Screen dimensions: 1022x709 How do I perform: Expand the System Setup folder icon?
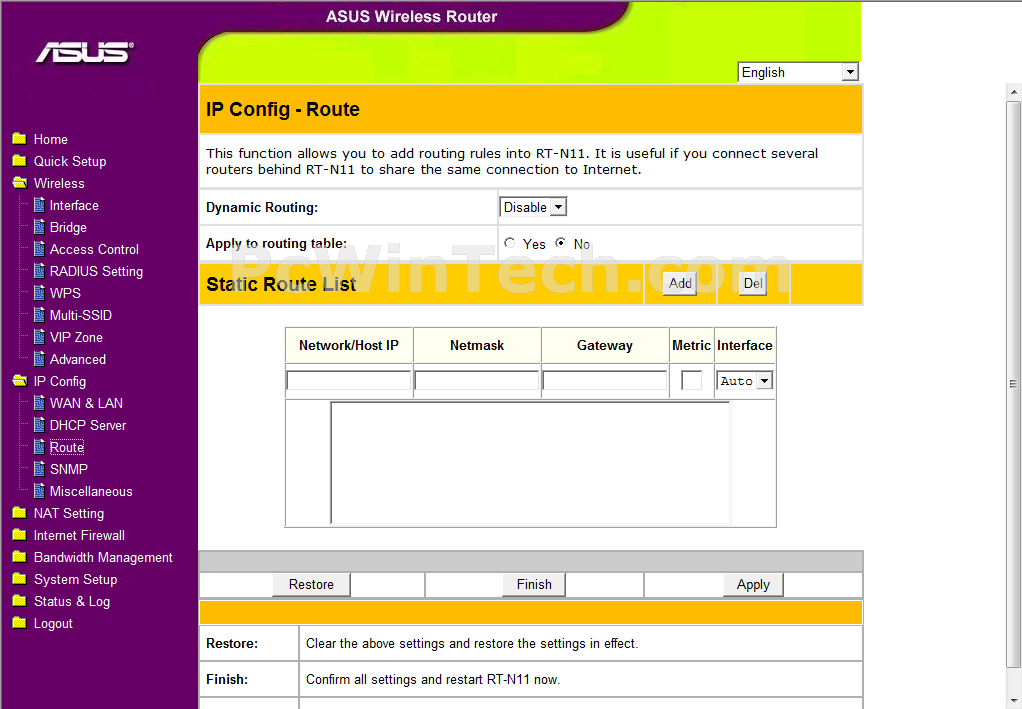(x=20, y=579)
